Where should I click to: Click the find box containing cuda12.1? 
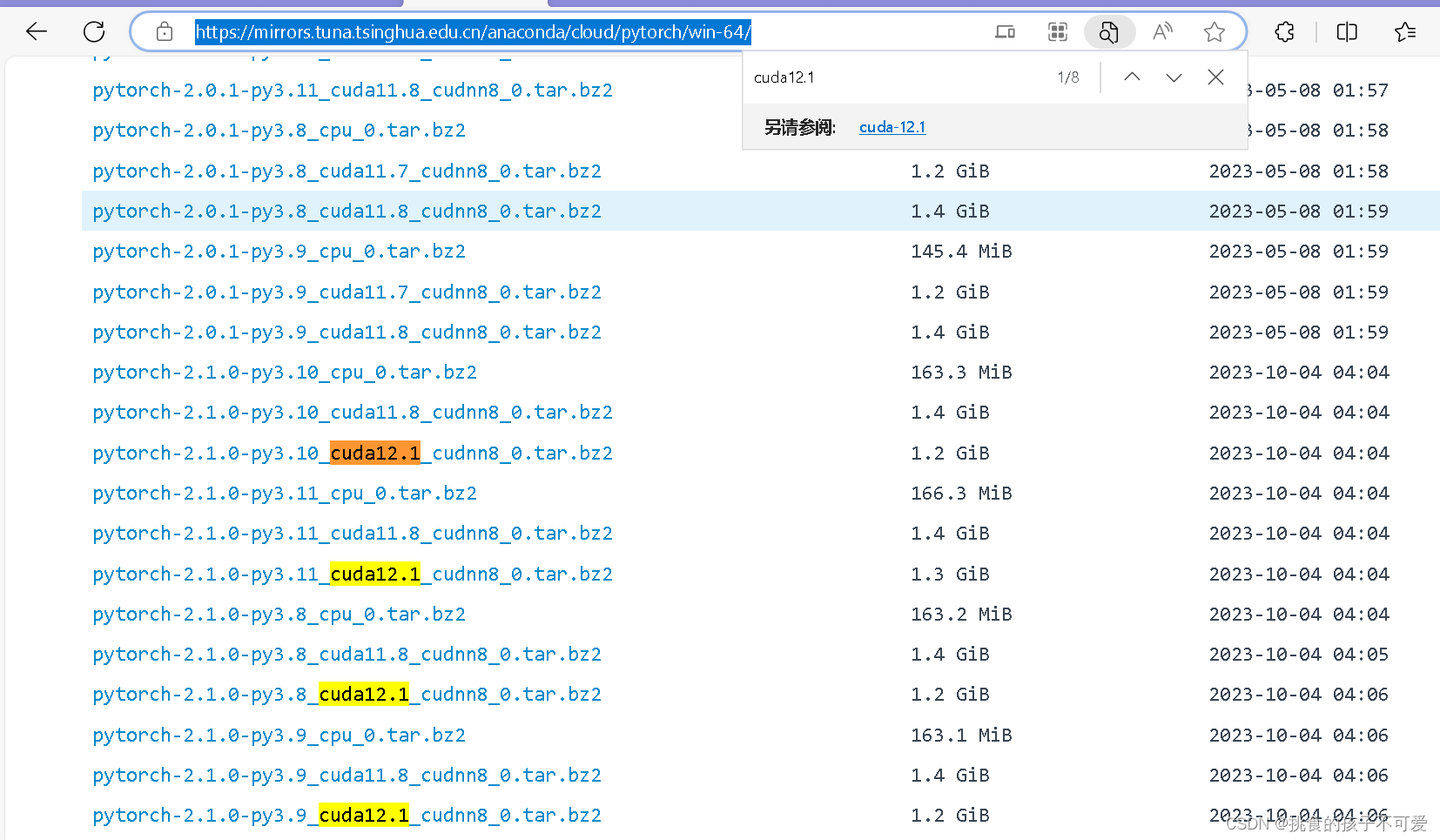pyautogui.click(x=897, y=77)
